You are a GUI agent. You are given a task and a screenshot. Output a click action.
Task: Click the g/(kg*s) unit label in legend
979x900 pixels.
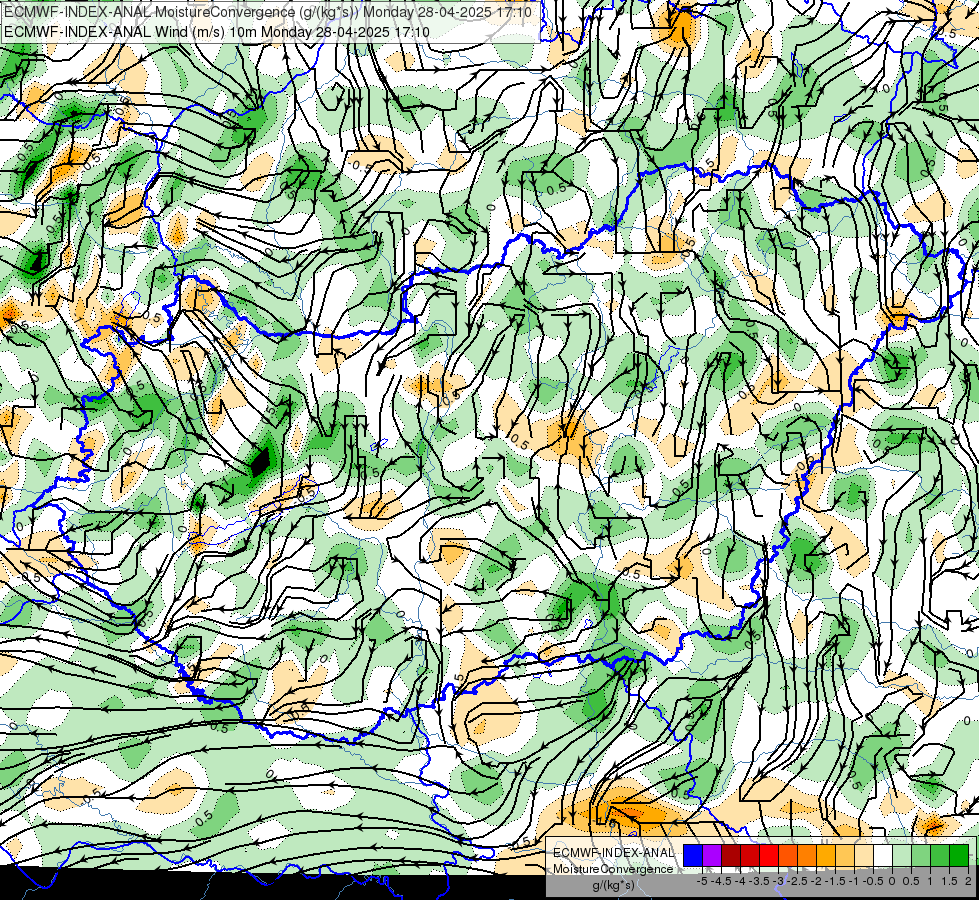coord(613,886)
